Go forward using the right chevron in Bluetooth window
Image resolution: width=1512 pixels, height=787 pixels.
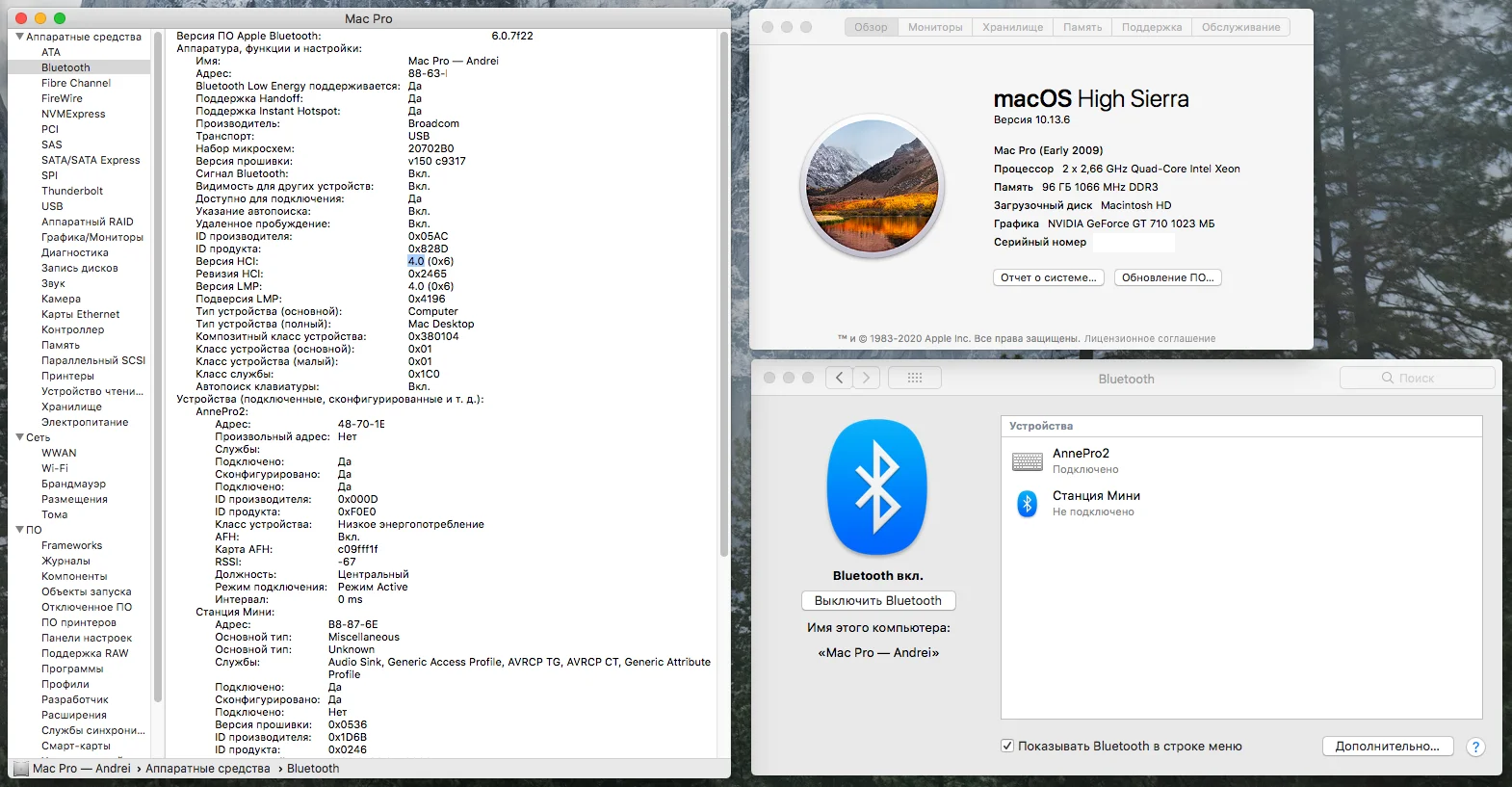pos(867,378)
